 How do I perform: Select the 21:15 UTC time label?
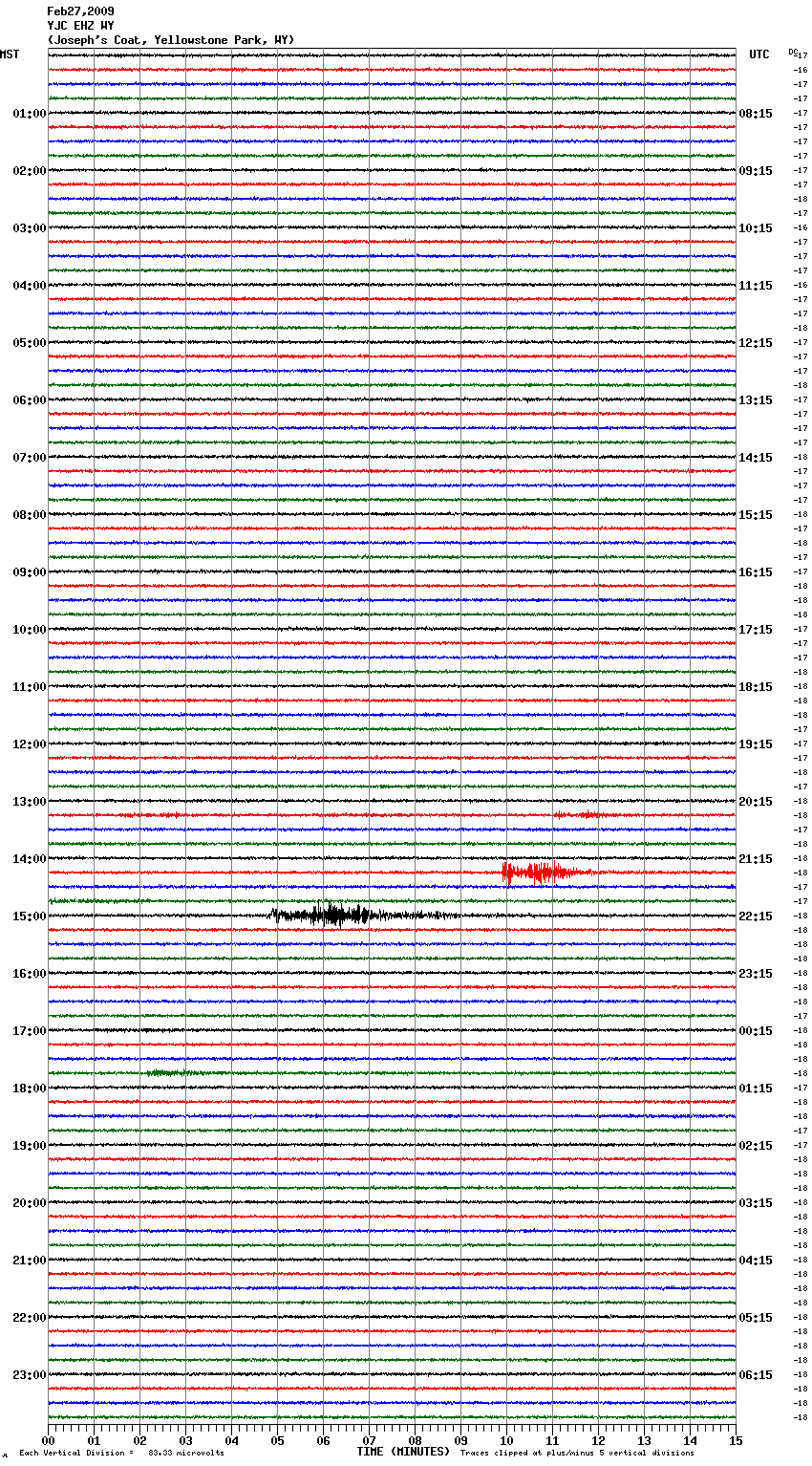(x=756, y=859)
